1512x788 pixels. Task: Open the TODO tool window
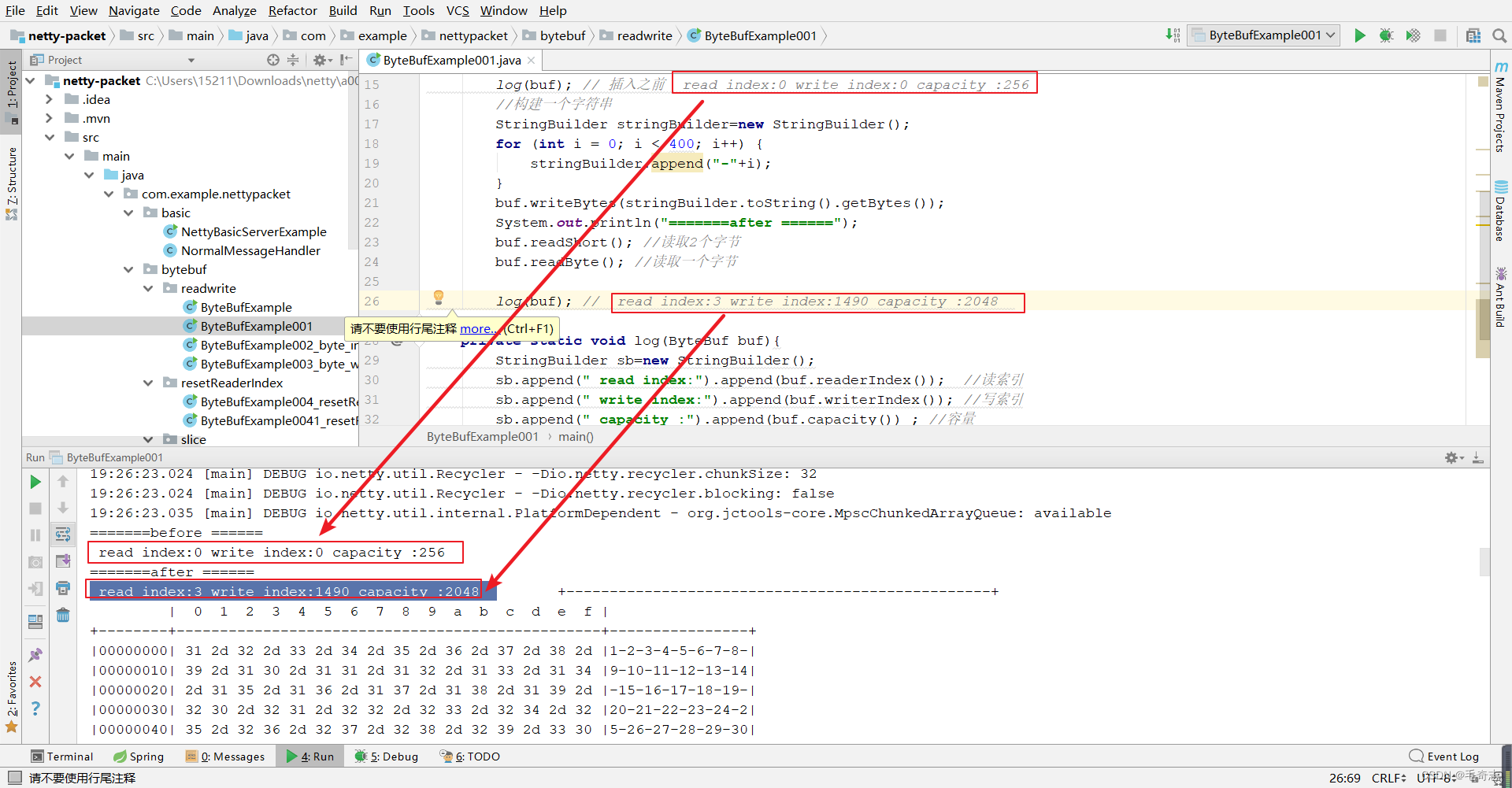pos(470,757)
